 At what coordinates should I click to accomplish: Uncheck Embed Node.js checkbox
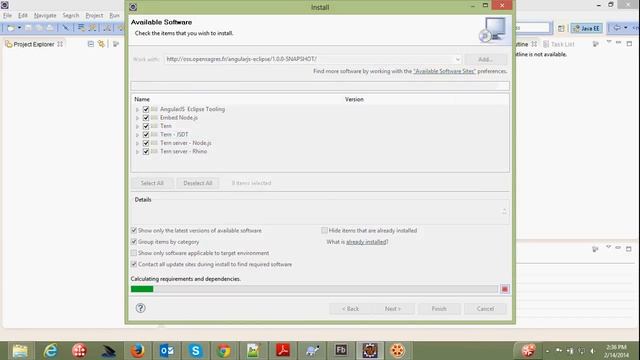tap(146, 118)
